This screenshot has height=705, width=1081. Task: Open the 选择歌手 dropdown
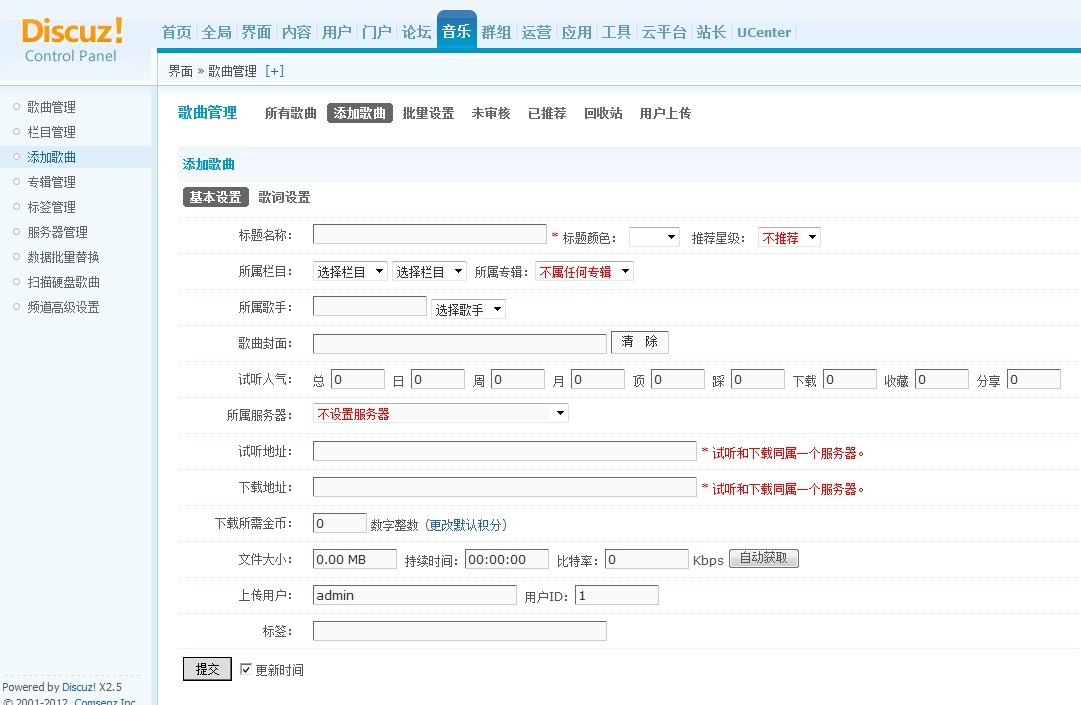click(468, 310)
